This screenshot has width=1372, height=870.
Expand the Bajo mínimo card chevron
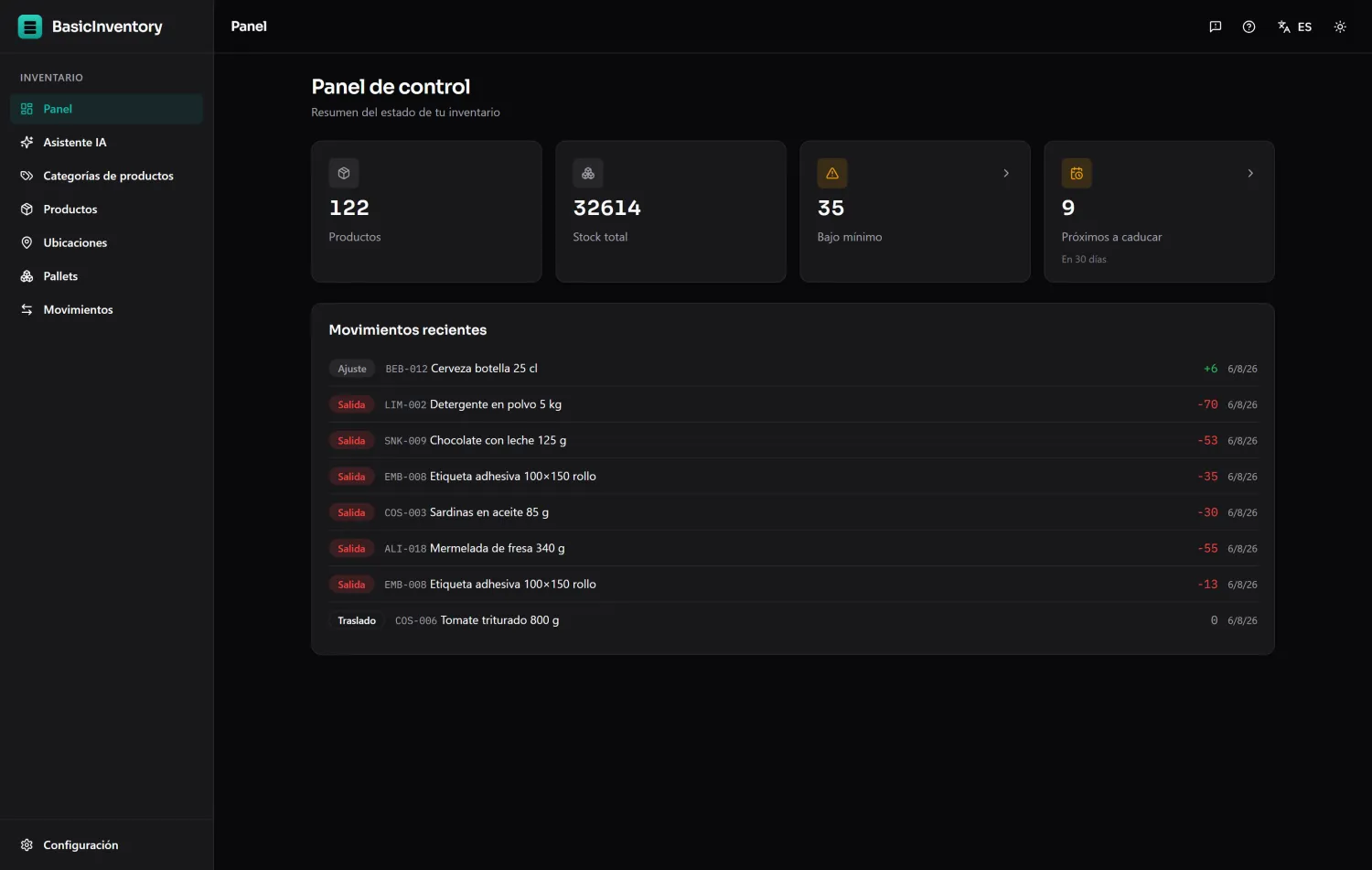(x=1006, y=173)
